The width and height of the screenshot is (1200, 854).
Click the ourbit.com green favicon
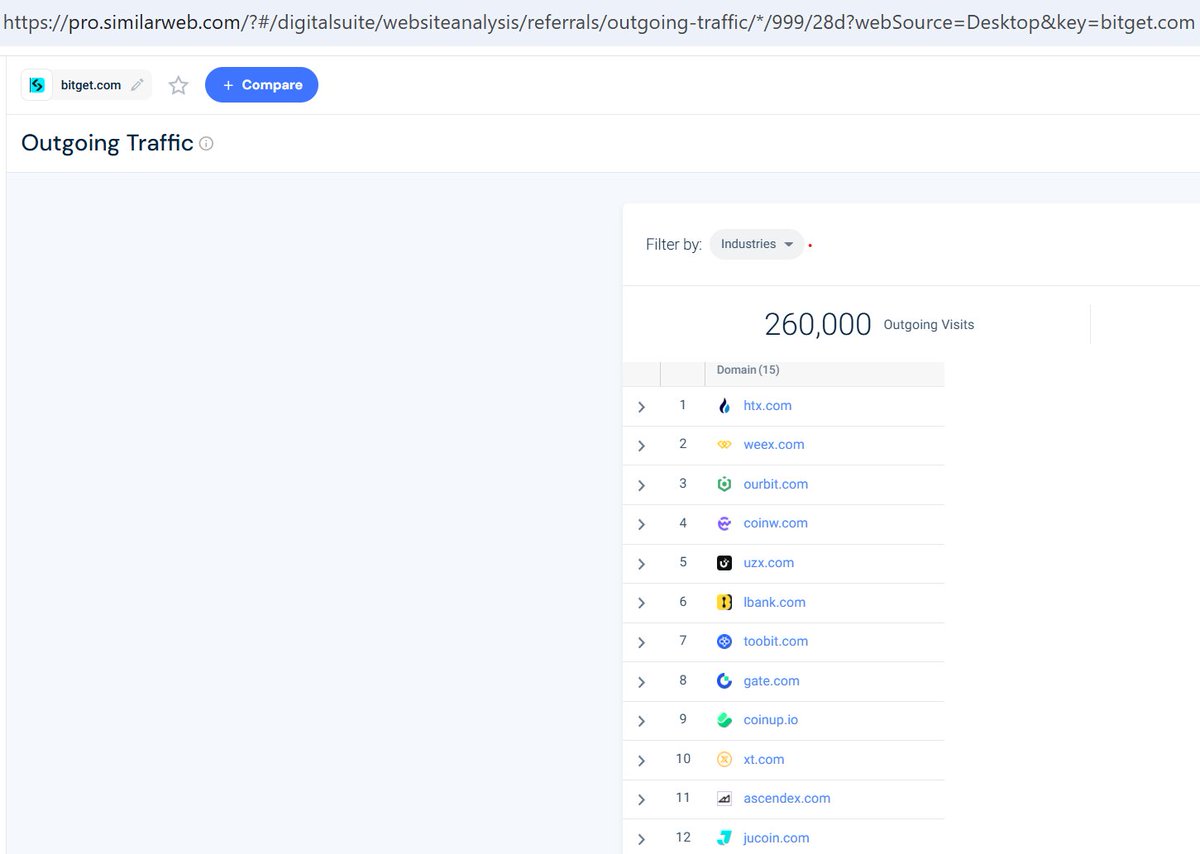725,484
